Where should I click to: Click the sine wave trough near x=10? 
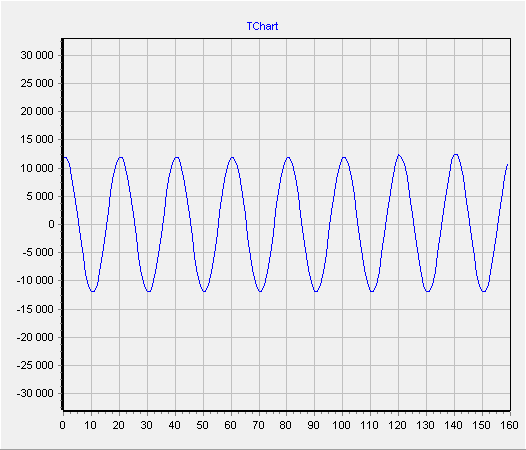[93, 291]
